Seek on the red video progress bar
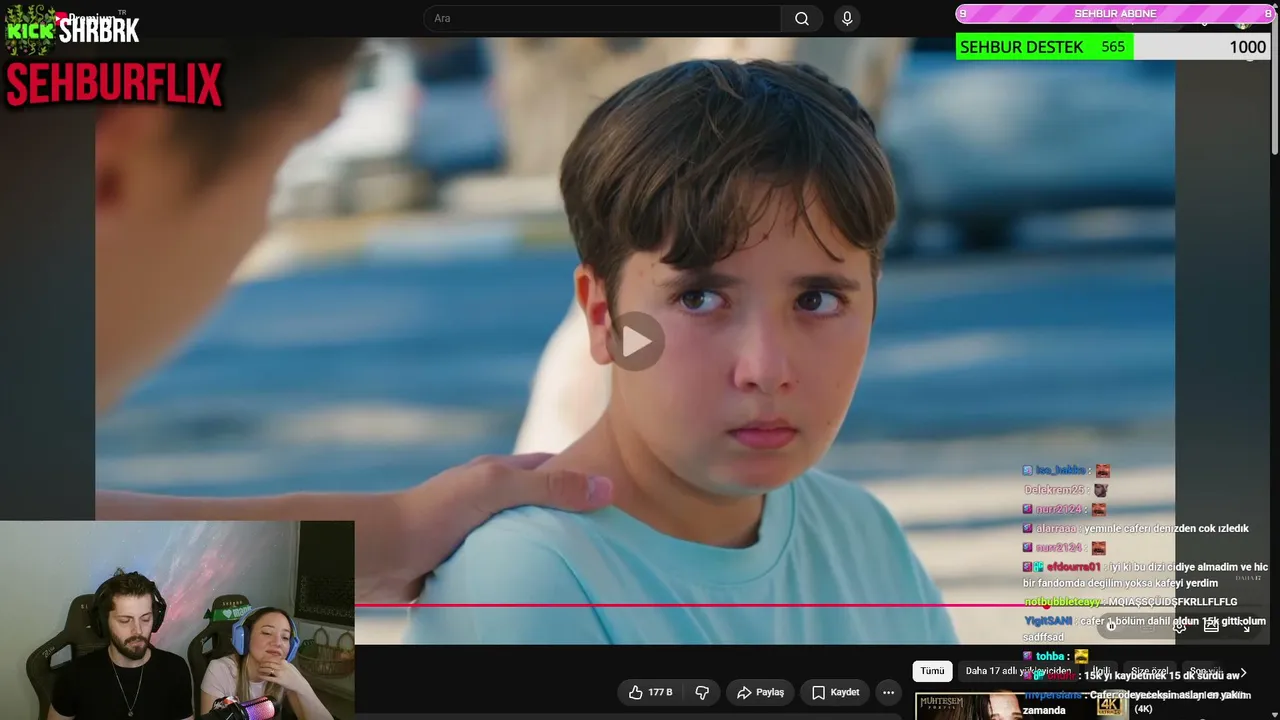This screenshot has height=720, width=1280. (700, 605)
